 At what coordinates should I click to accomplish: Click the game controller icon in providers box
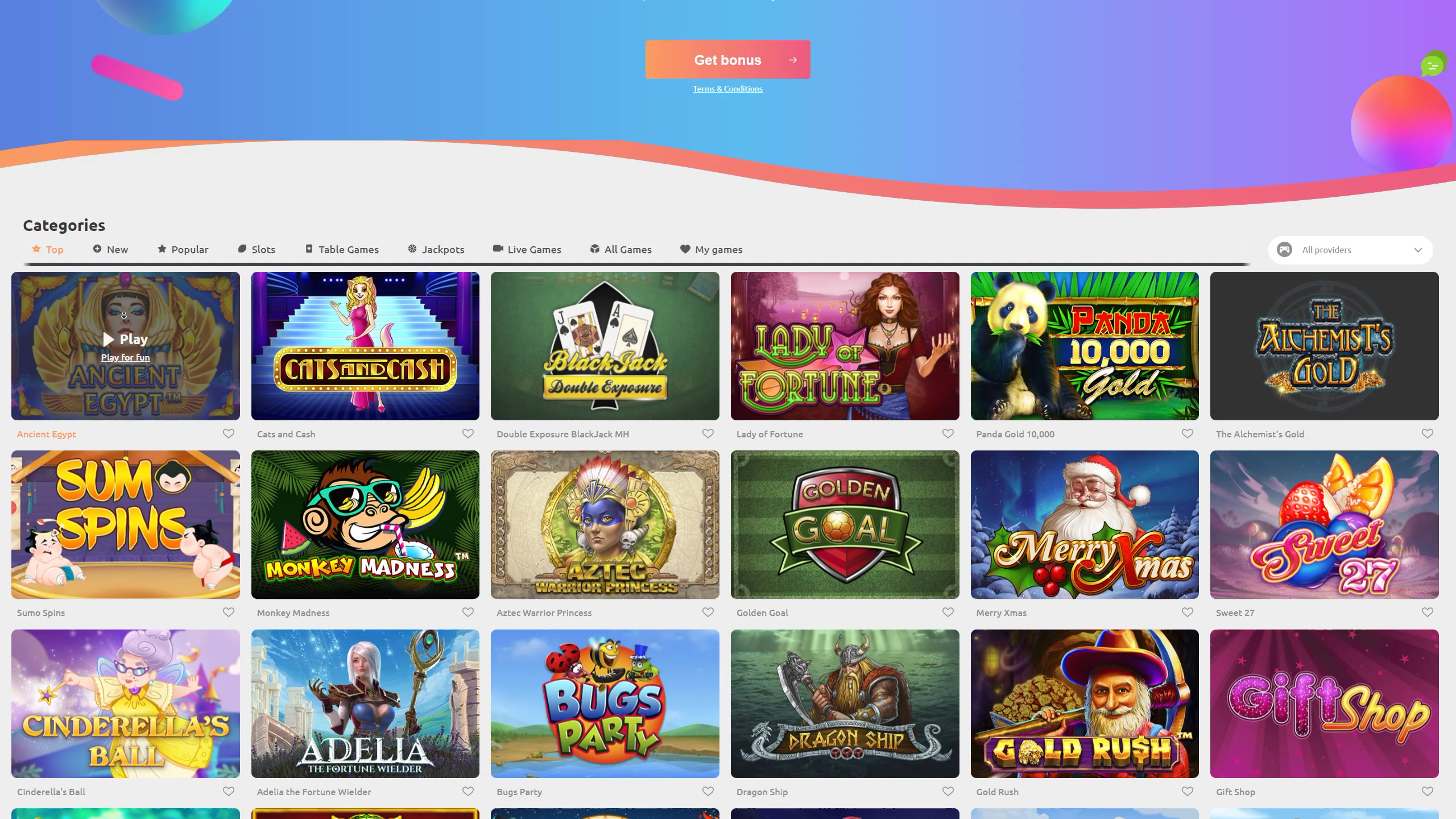(1284, 250)
